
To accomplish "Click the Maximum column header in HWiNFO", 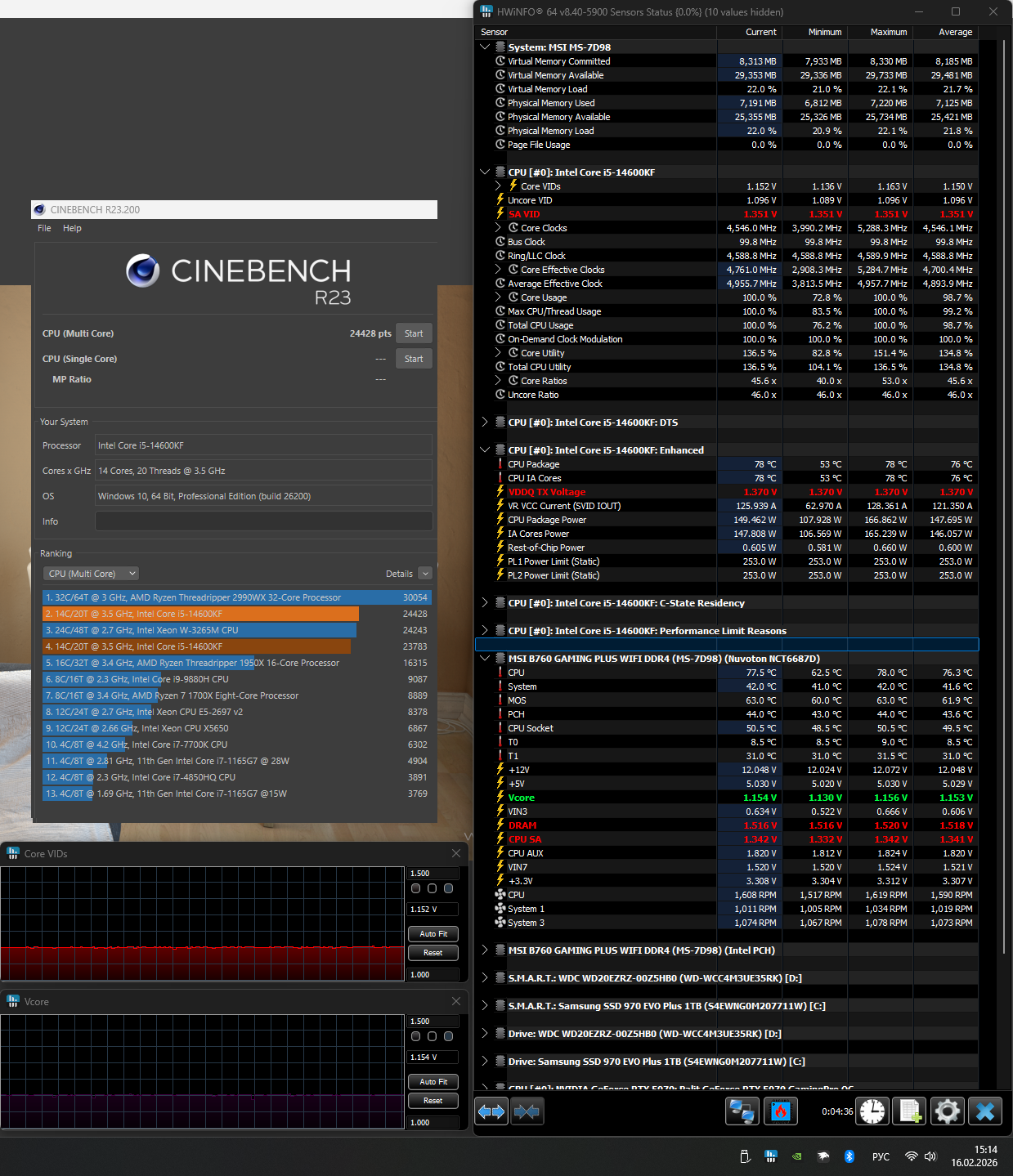I will click(x=881, y=32).
